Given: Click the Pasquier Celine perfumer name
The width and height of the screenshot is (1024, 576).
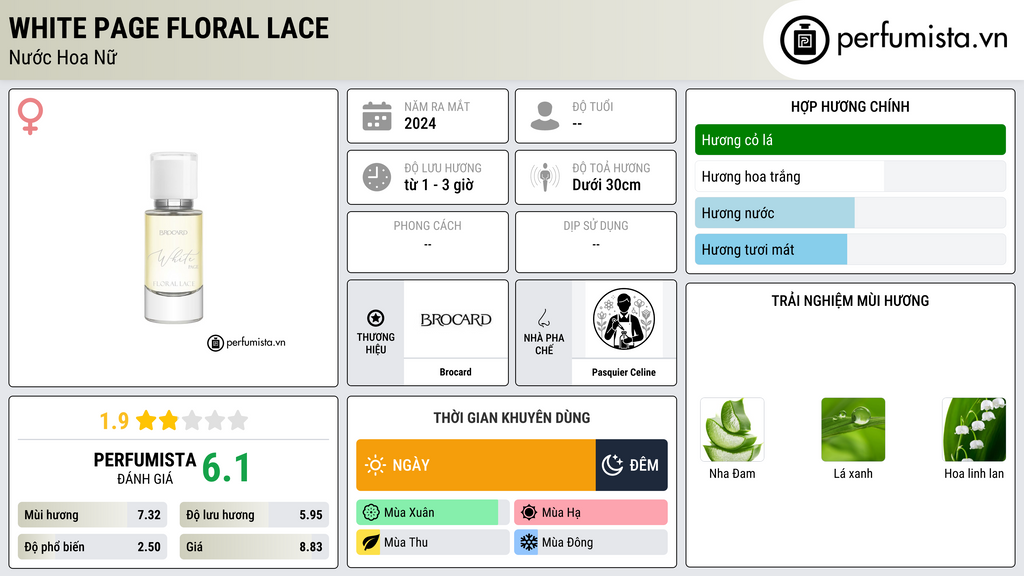Looking at the screenshot, I should pyautogui.click(x=624, y=372).
